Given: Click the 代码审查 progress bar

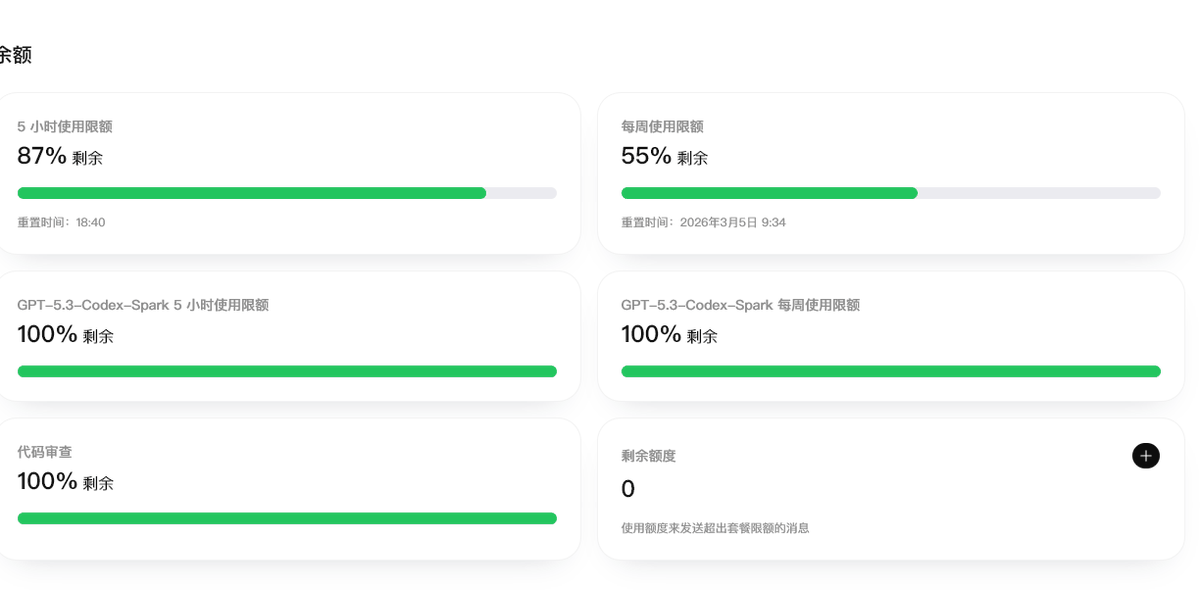Looking at the screenshot, I should click(287, 518).
